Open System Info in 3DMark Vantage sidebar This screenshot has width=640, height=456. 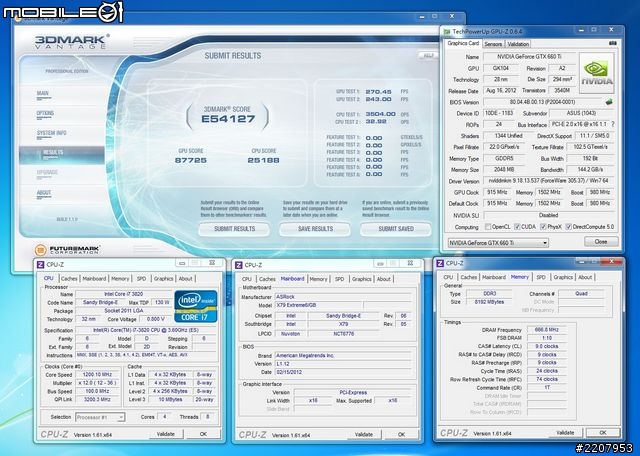[x=51, y=133]
